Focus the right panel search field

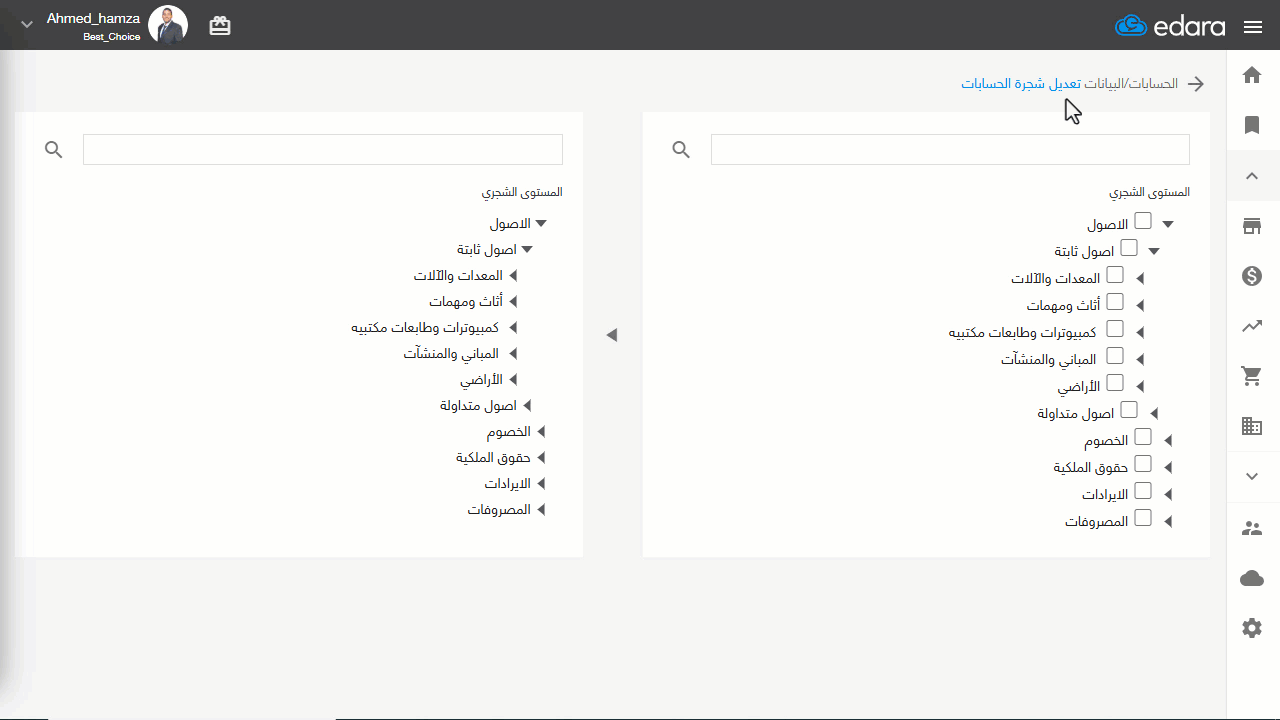[950, 150]
